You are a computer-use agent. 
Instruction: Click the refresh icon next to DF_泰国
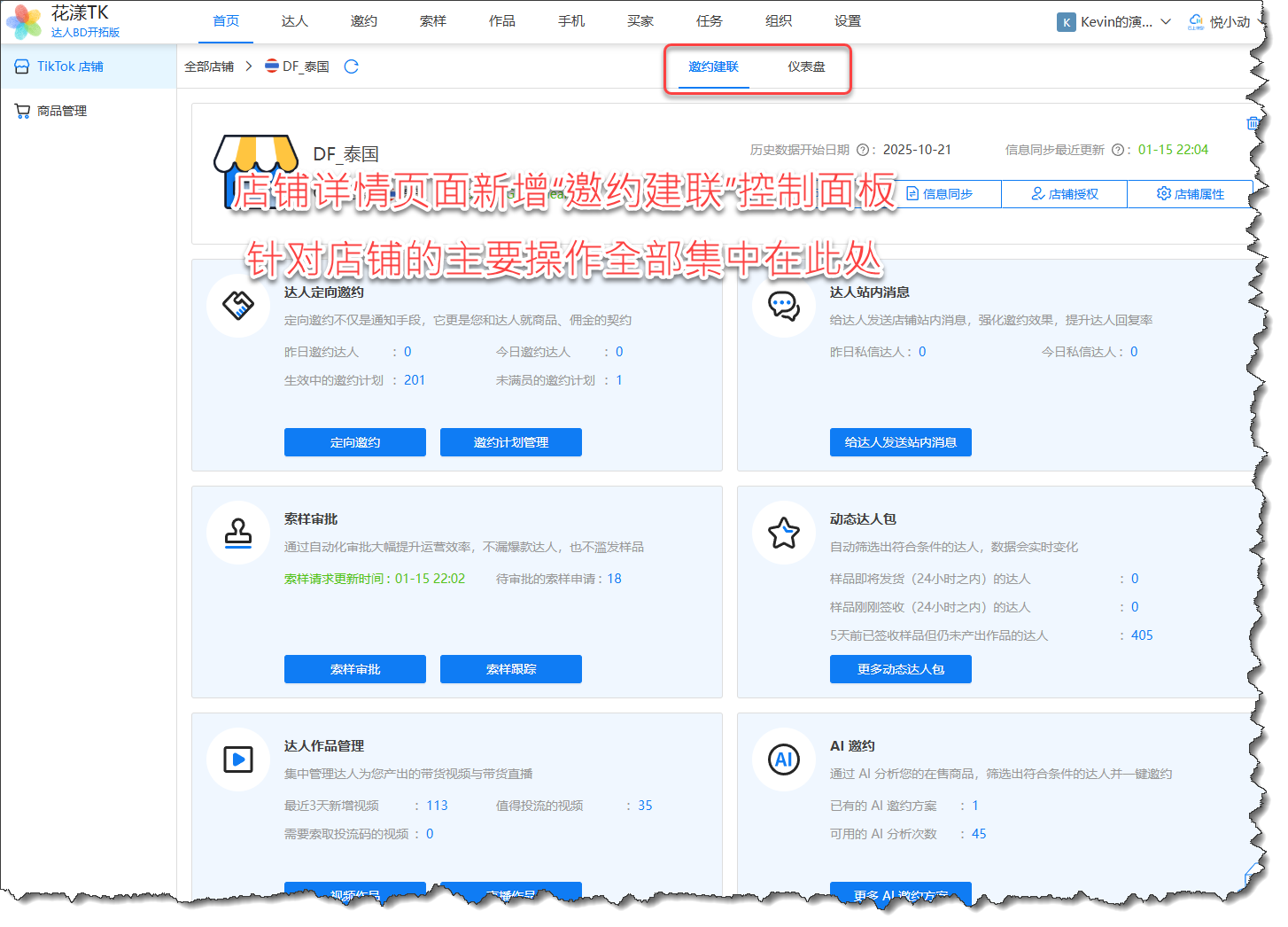[x=351, y=66]
